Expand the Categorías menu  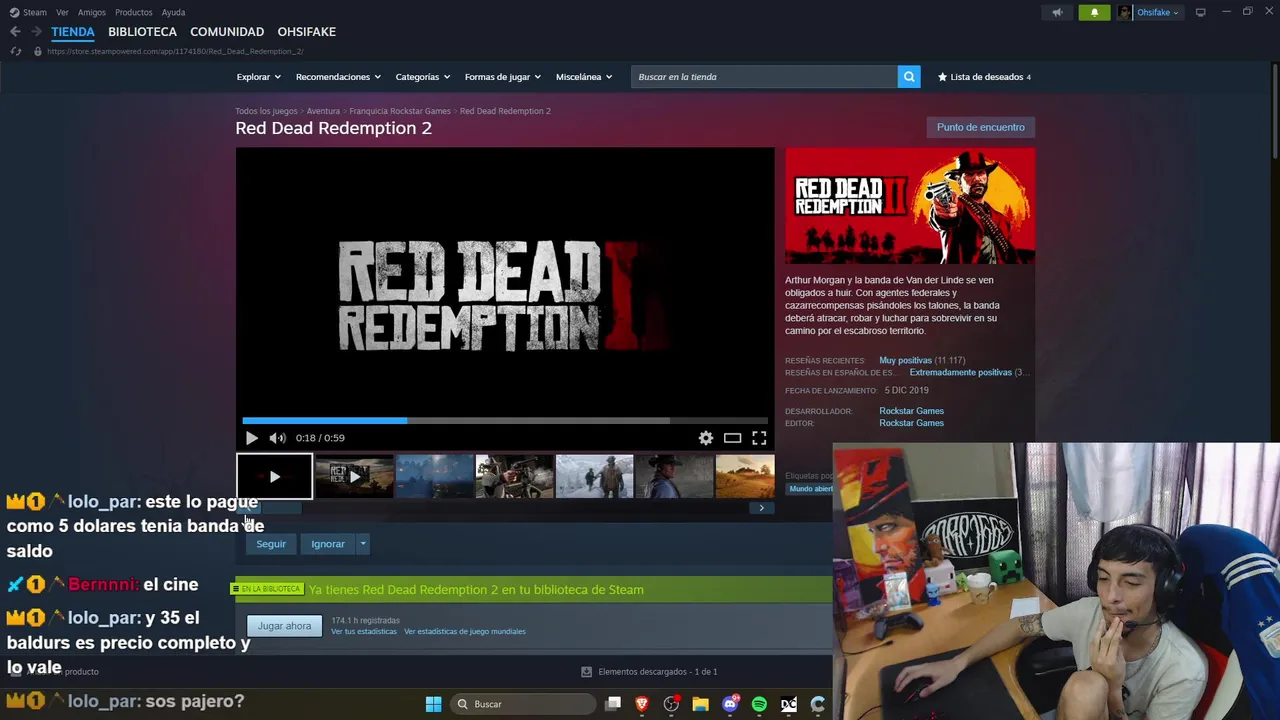tap(422, 77)
